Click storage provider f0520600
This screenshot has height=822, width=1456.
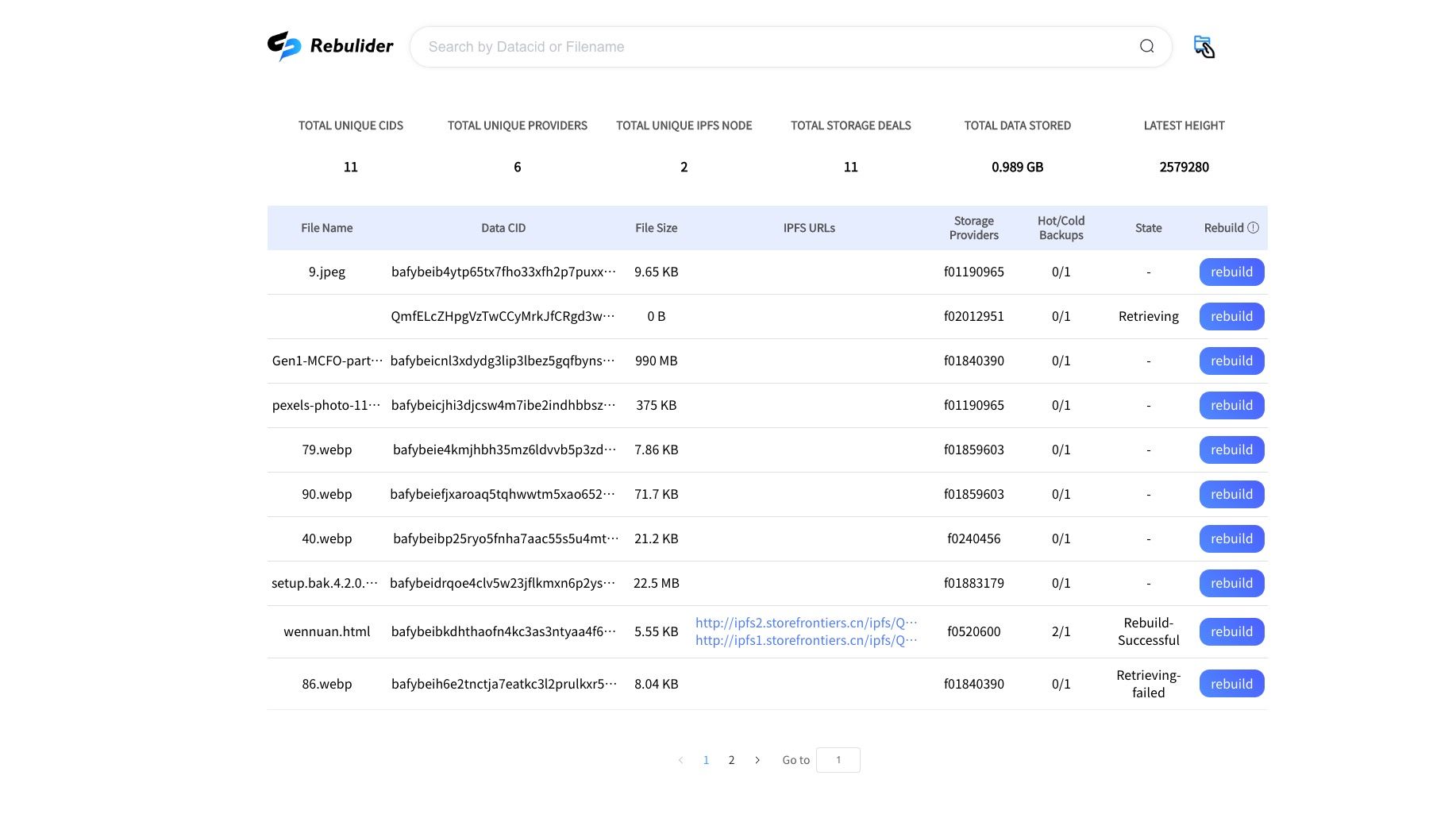pos(973,631)
